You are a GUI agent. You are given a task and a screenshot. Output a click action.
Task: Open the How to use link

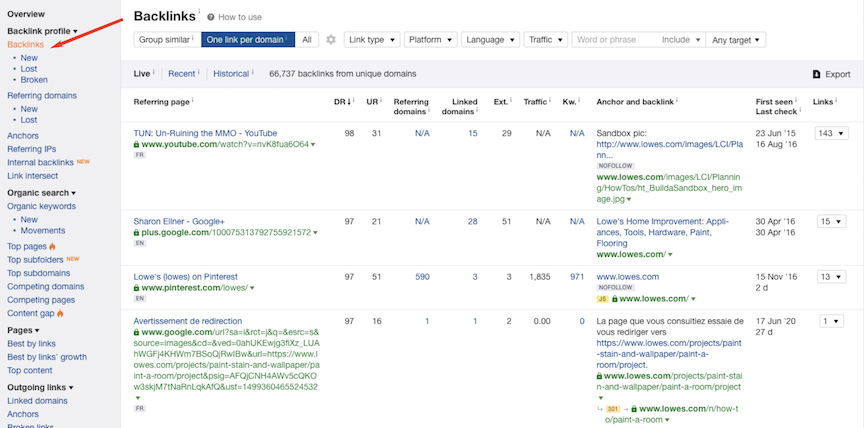(240, 17)
